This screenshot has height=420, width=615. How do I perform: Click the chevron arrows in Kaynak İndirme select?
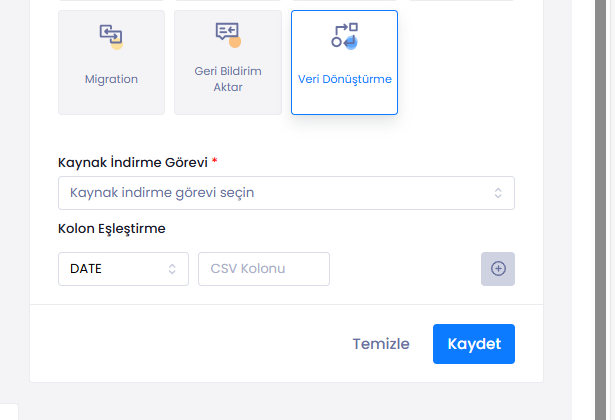click(498, 193)
